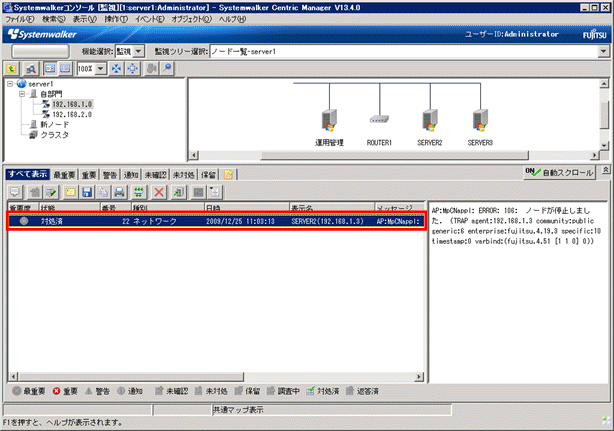Click the grey camera icon in map toolbar
The width and height of the screenshot is (614, 431).
pyautogui.click(x=151, y=69)
